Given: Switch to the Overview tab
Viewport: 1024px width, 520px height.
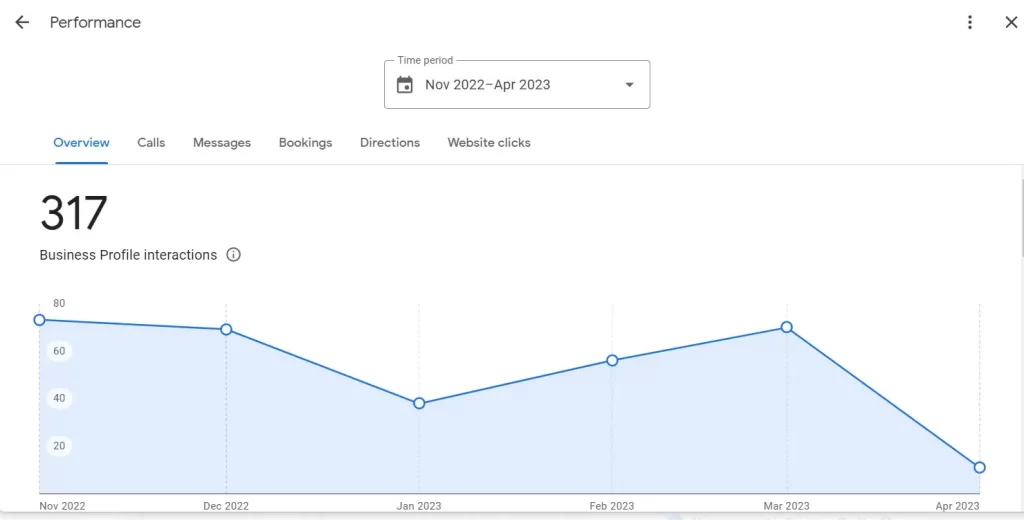Looking at the screenshot, I should pyautogui.click(x=81, y=143).
